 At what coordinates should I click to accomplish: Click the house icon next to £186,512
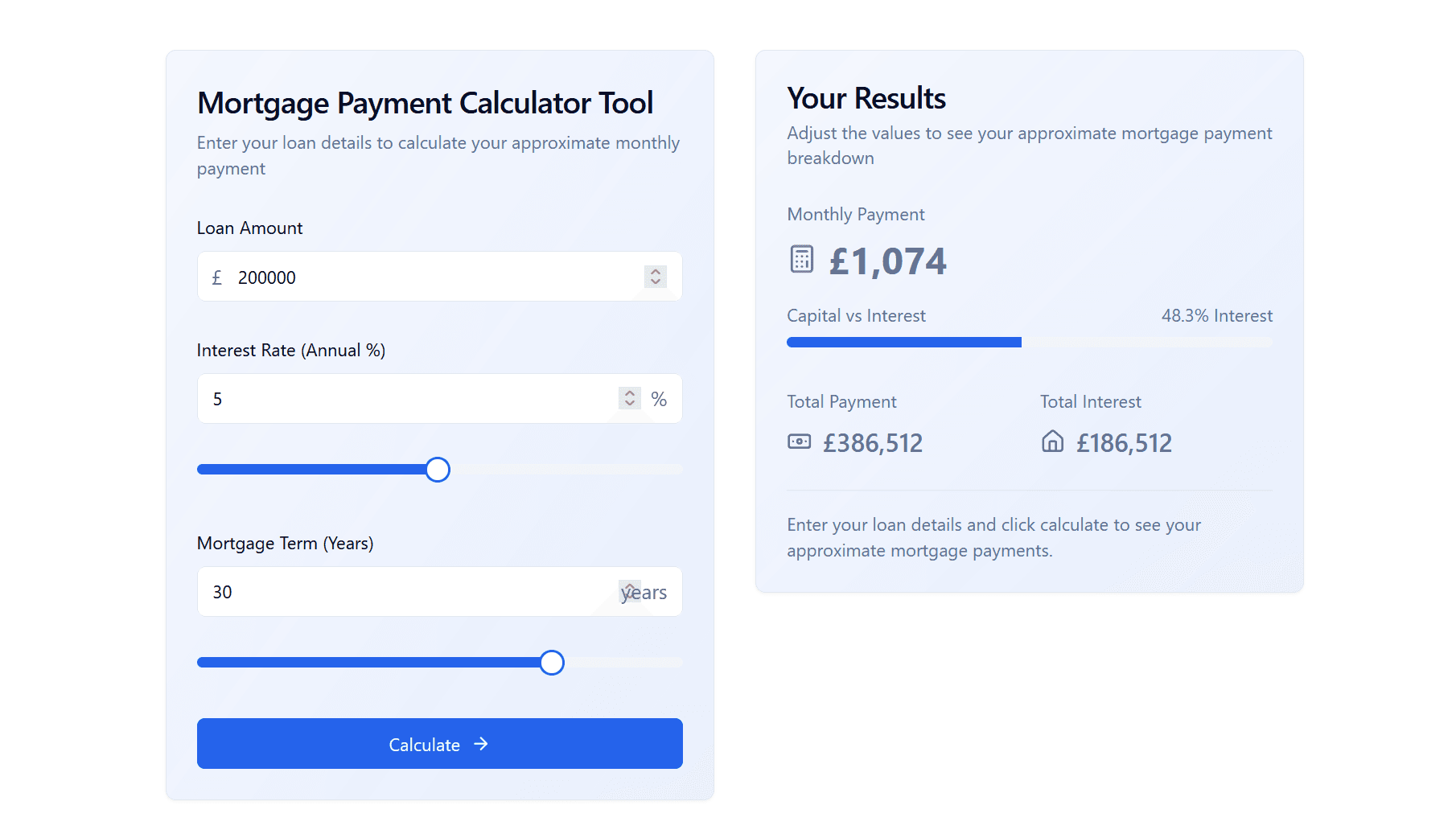tap(1052, 442)
